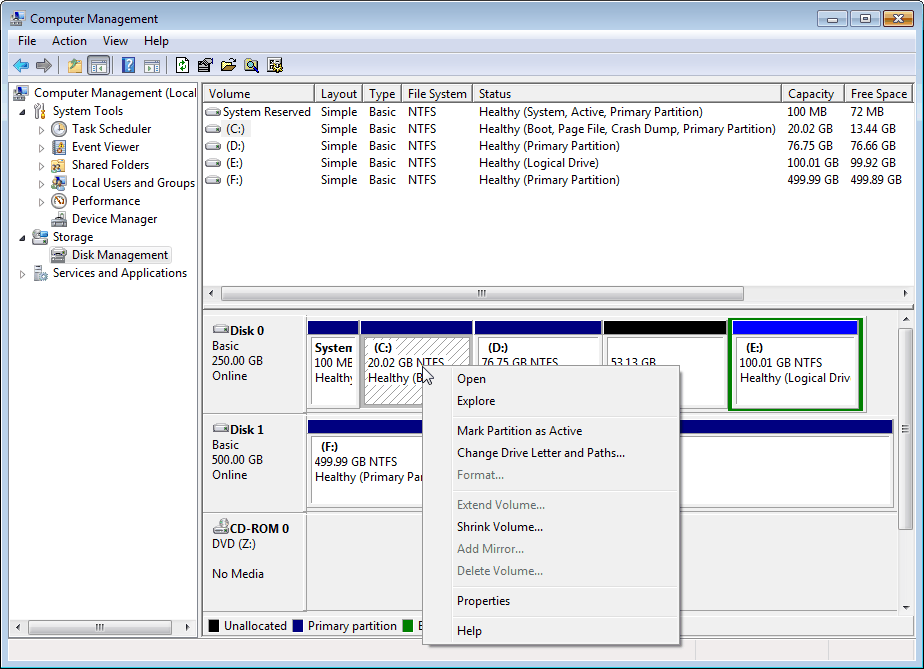Sort by the Layout column header
The height and width of the screenshot is (669, 924).
(339, 94)
